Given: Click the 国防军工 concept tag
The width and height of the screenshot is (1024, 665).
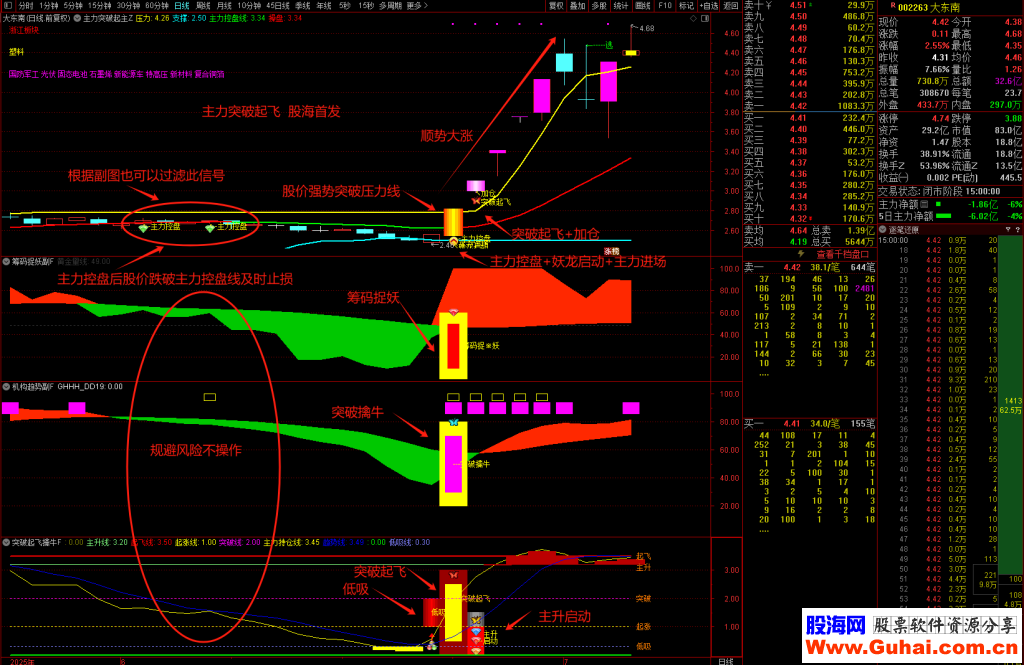Looking at the screenshot, I should pyautogui.click(x=24, y=74).
